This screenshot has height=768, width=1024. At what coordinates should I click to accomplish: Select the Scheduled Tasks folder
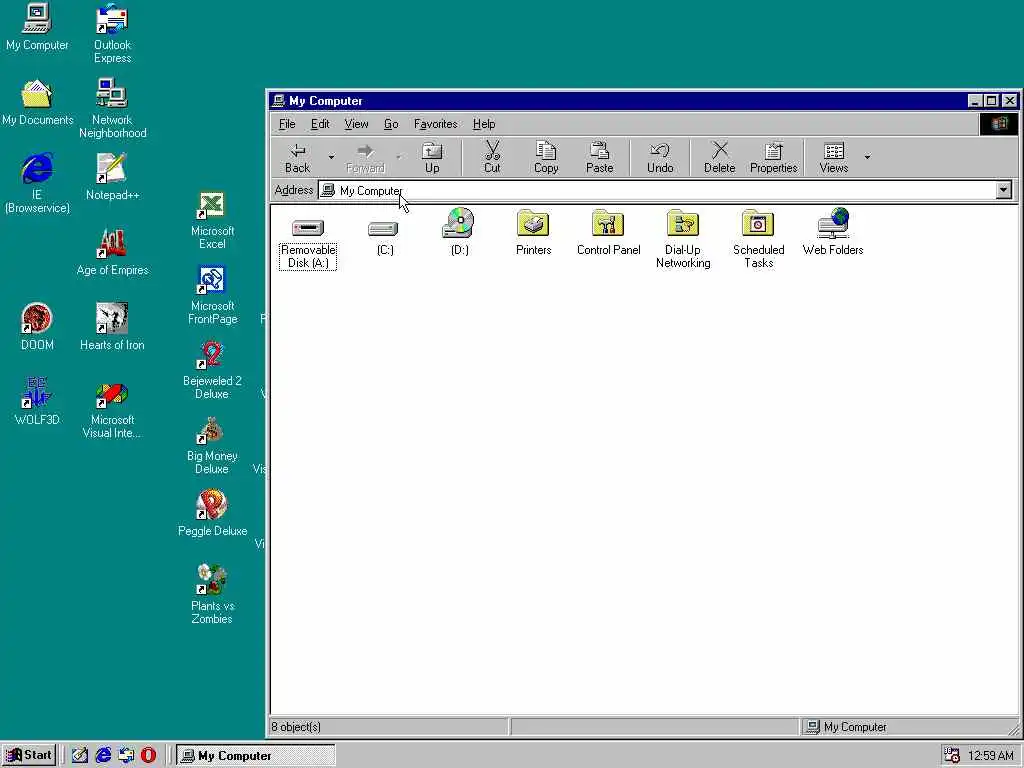click(x=758, y=238)
